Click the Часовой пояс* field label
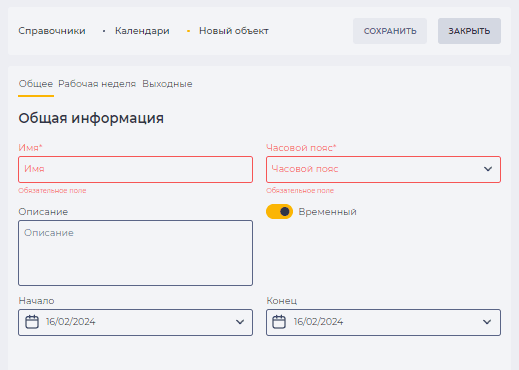Image resolution: width=519 pixels, height=370 pixels. (301, 148)
